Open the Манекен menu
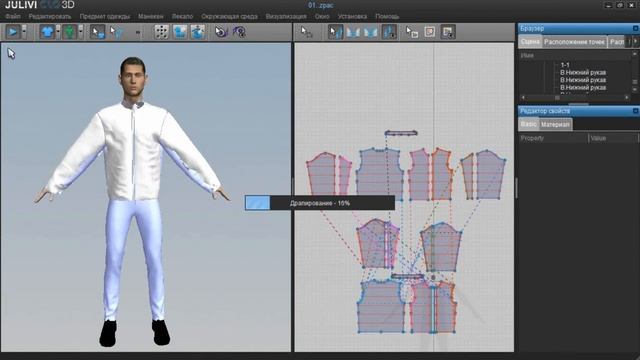Image resolution: width=640 pixels, height=360 pixels. coord(151,16)
